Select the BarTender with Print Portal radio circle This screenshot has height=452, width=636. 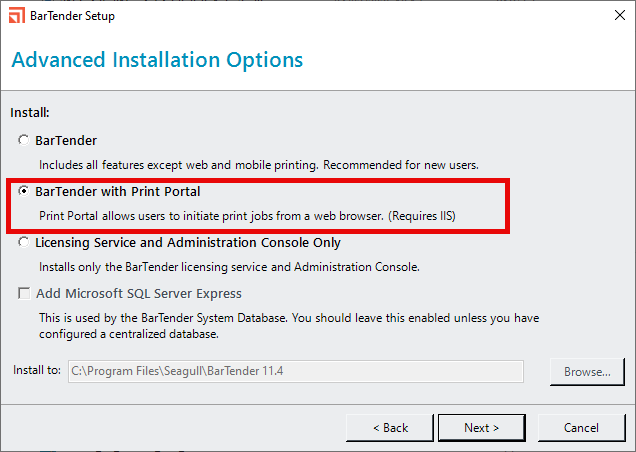pos(24,191)
